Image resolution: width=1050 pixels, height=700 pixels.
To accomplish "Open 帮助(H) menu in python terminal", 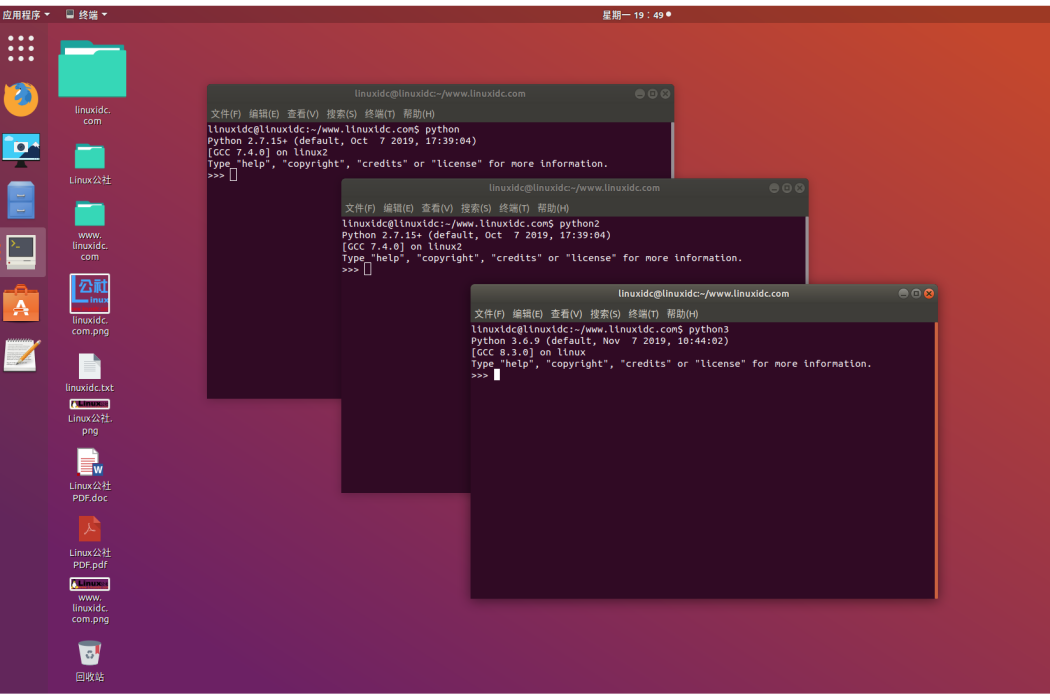I will point(419,114).
